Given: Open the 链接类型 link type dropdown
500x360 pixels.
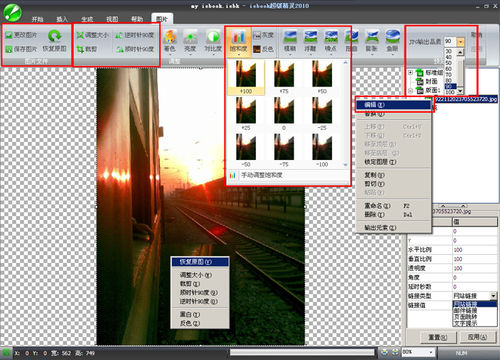Looking at the screenshot, I should coord(493,296).
